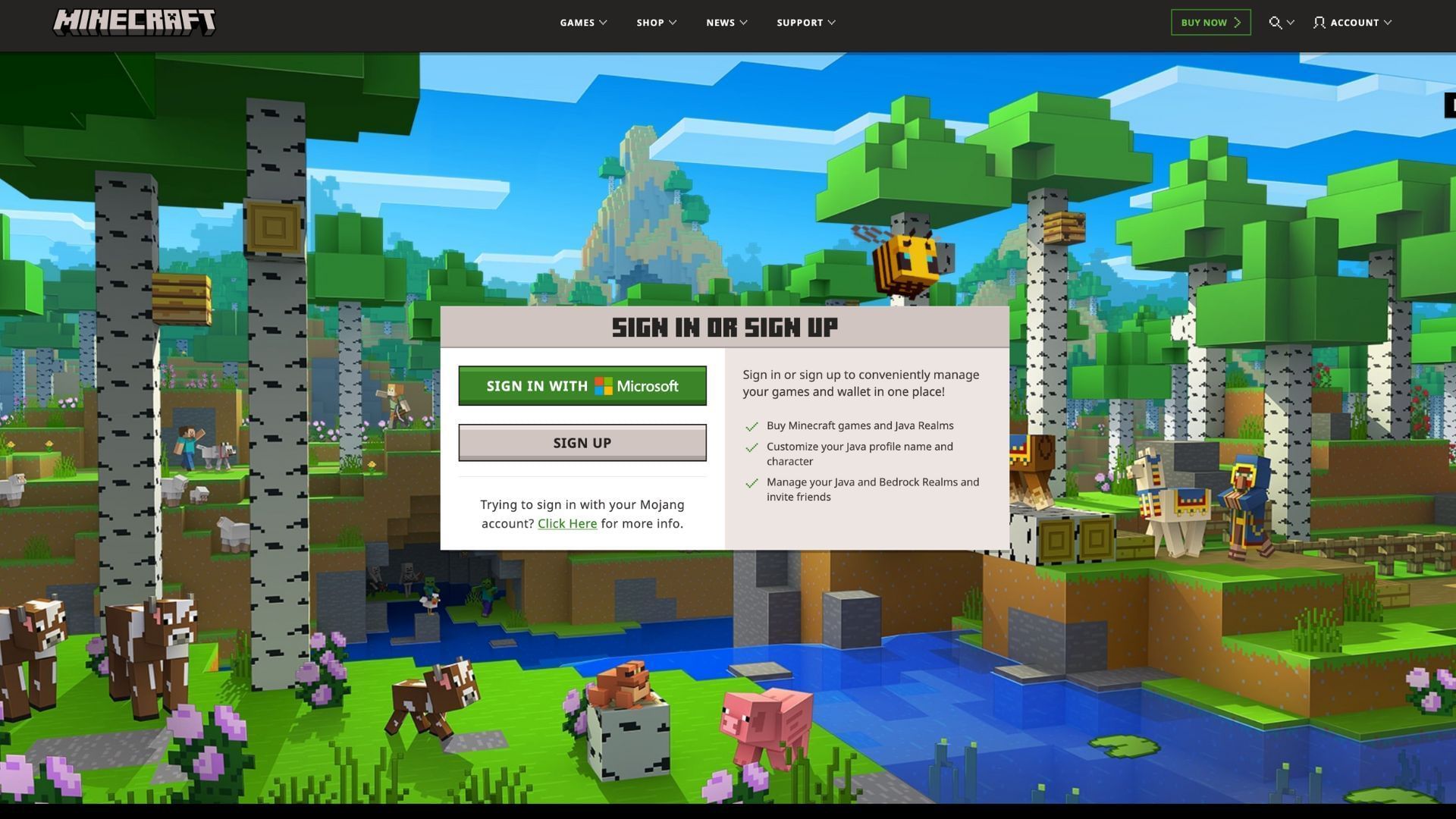Open the Account menu
Viewport: 1456px width, 819px height.
coord(1353,23)
